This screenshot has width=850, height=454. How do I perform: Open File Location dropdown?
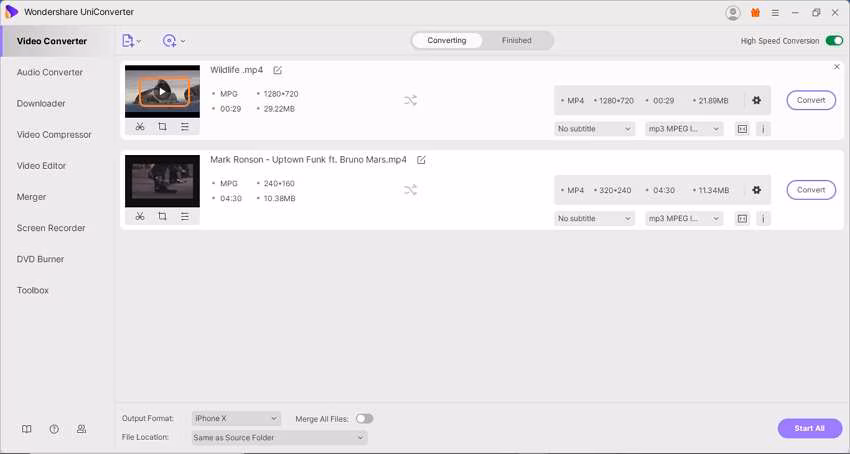[279, 438]
